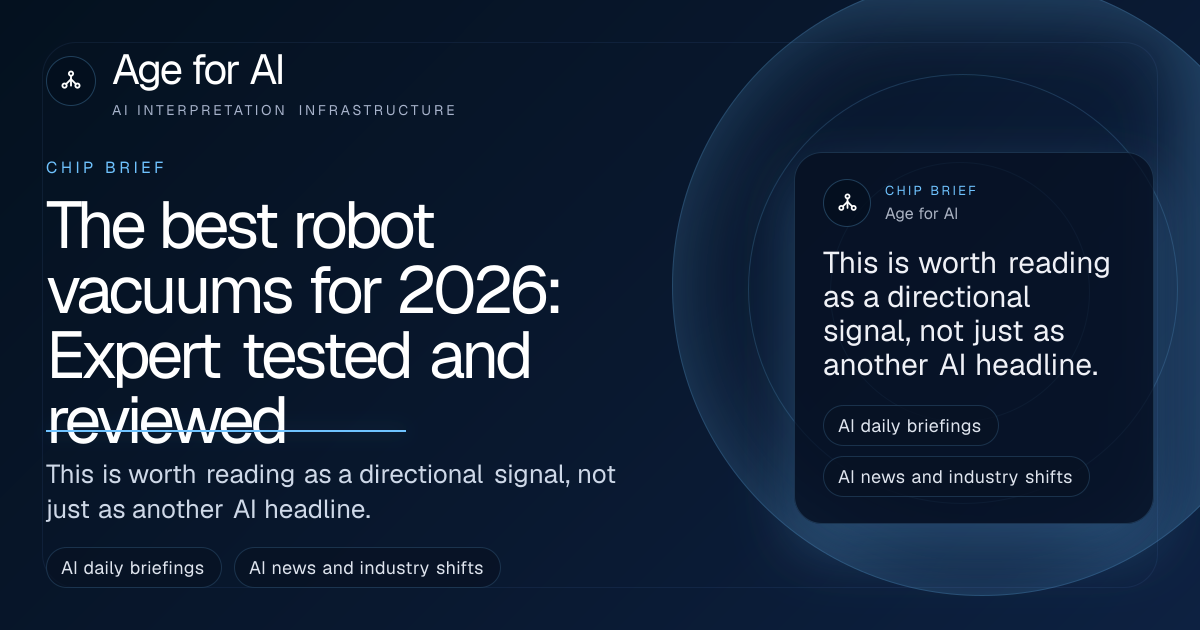
Task: Open the Age for AI brand title
Action: [199, 71]
